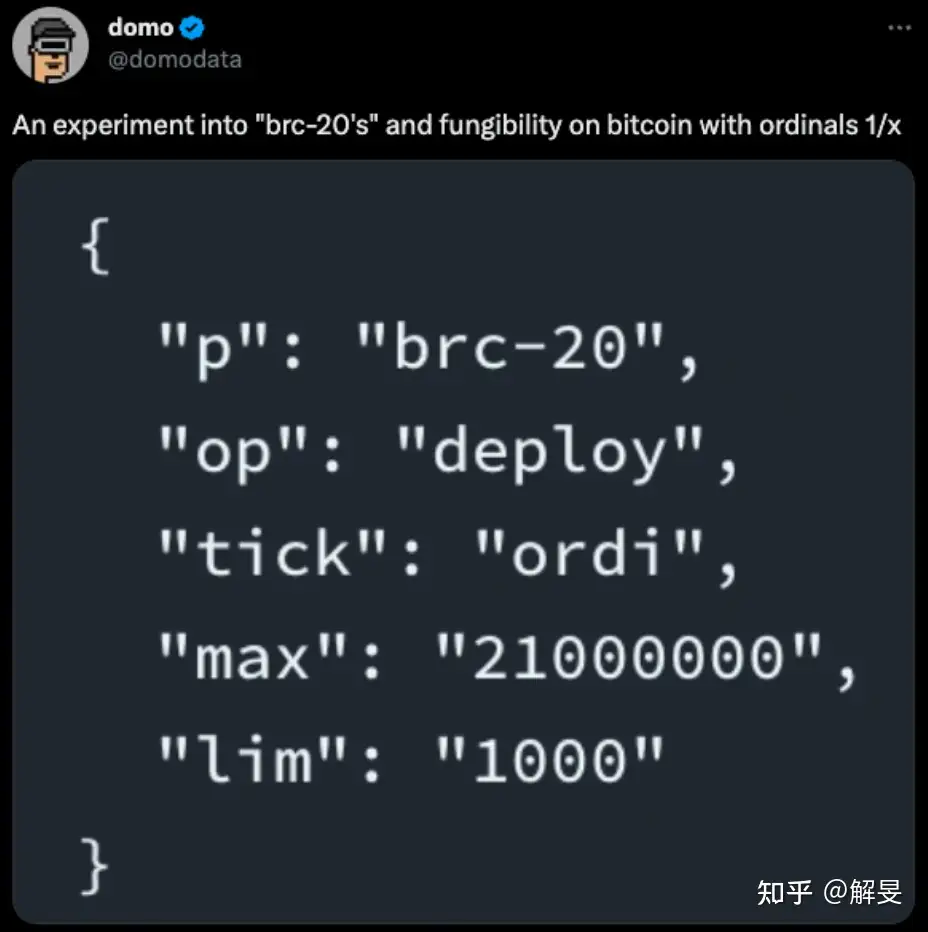928x932 pixels.
Task: Open domo's profile avatar picture
Action: tap(51, 45)
